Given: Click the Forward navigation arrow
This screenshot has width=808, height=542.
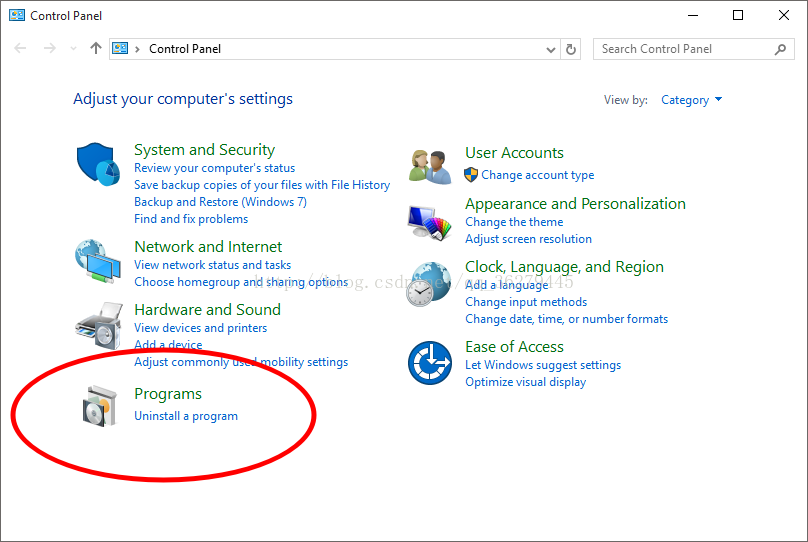Looking at the screenshot, I should 49,48.
